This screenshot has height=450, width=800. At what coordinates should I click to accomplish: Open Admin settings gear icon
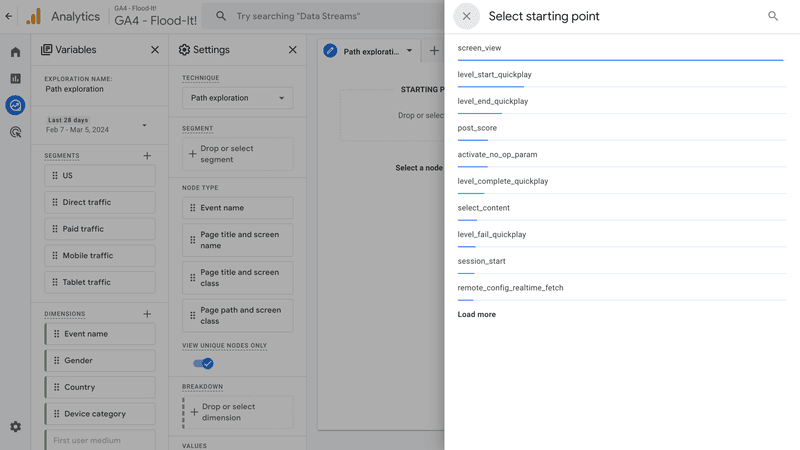[15, 427]
